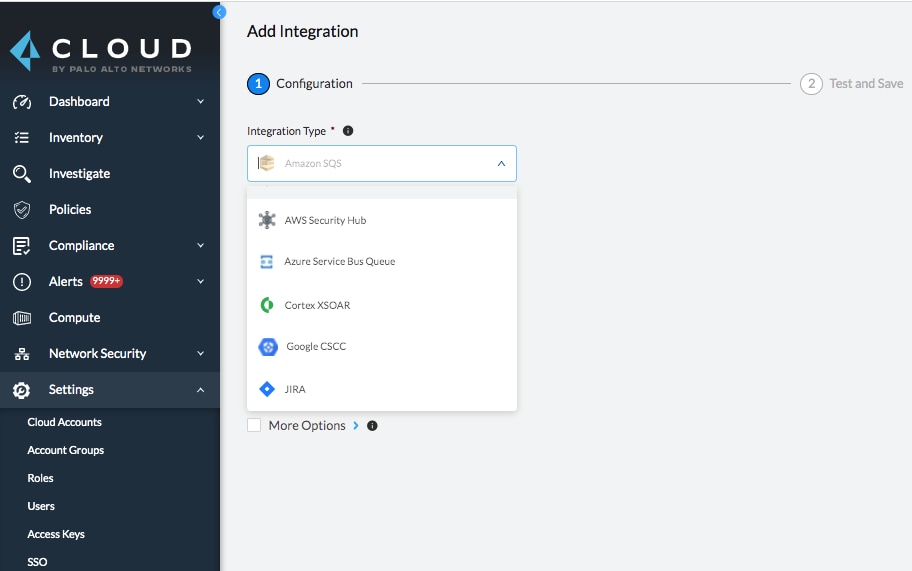Click the Inventory list icon
Image resolution: width=912 pixels, height=571 pixels.
(x=22, y=138)
